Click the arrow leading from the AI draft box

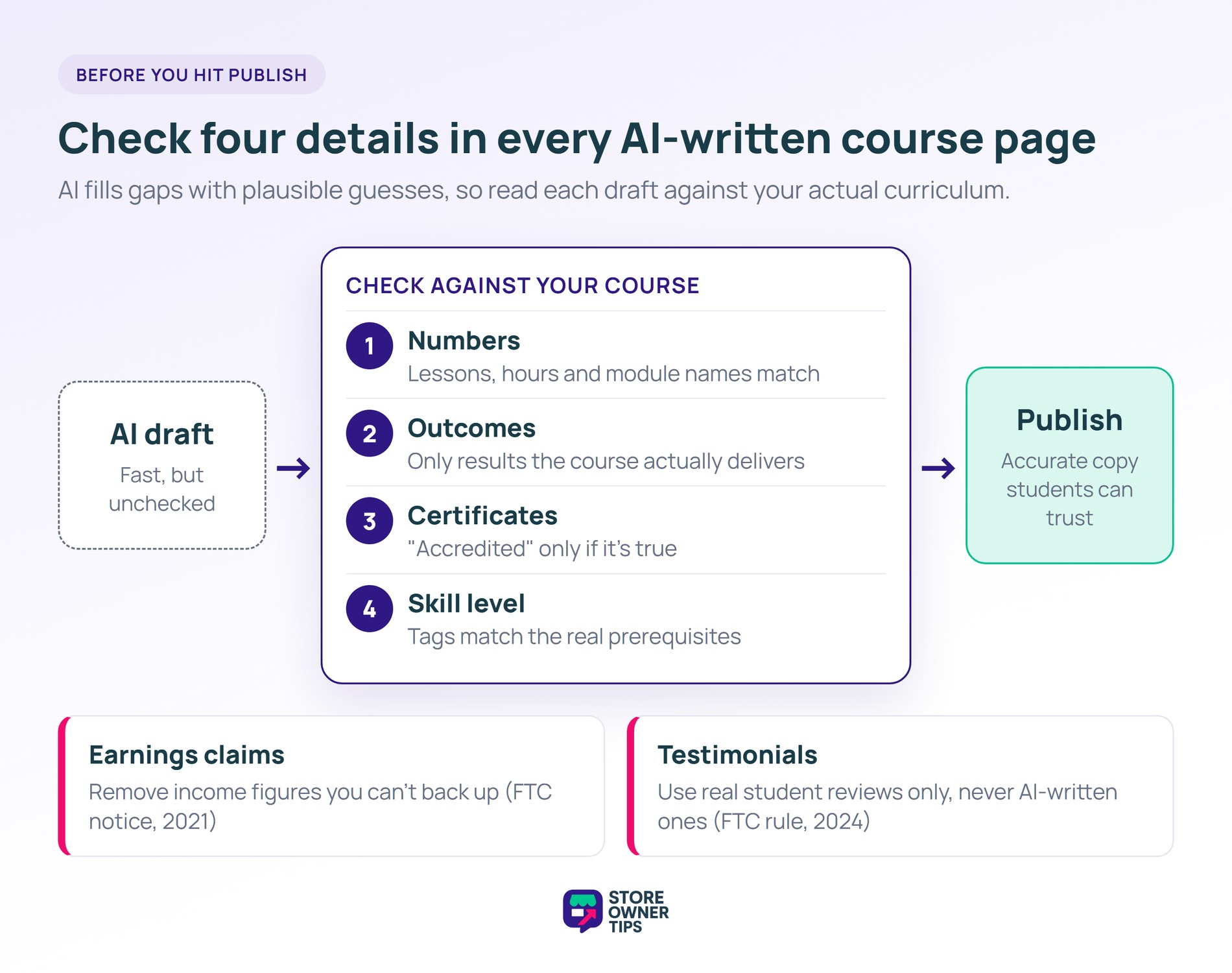[294, 468]
